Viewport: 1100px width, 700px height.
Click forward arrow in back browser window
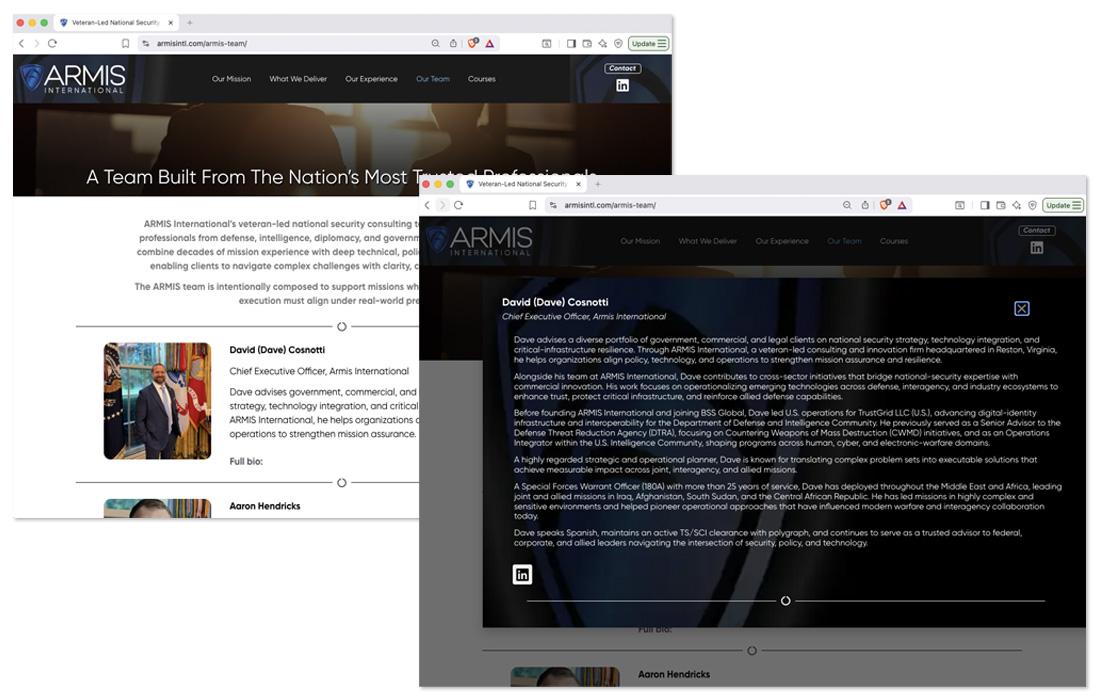tap(36, 43)
